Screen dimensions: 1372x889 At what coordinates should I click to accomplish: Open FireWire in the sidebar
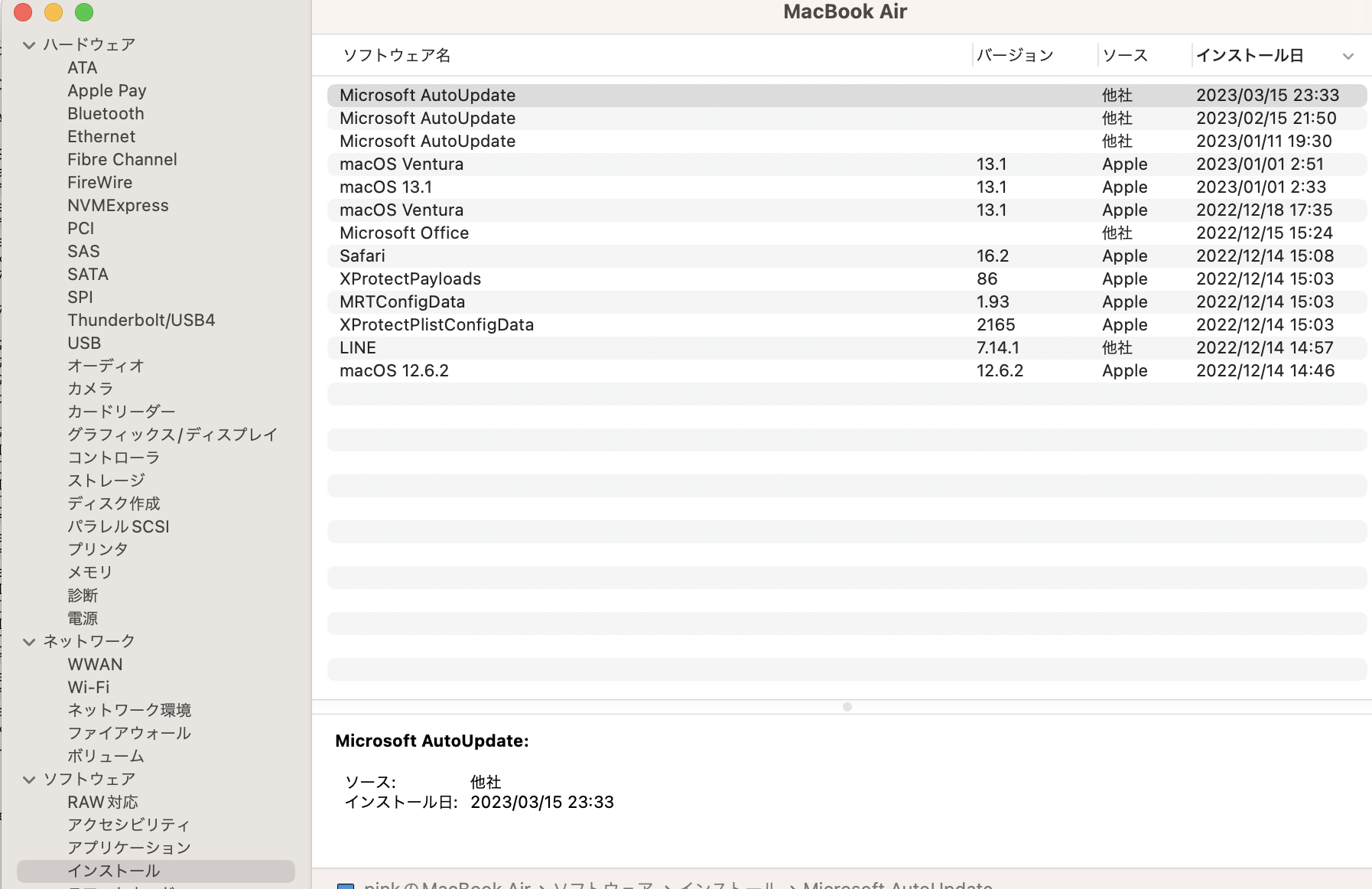(x=99, y=183)
